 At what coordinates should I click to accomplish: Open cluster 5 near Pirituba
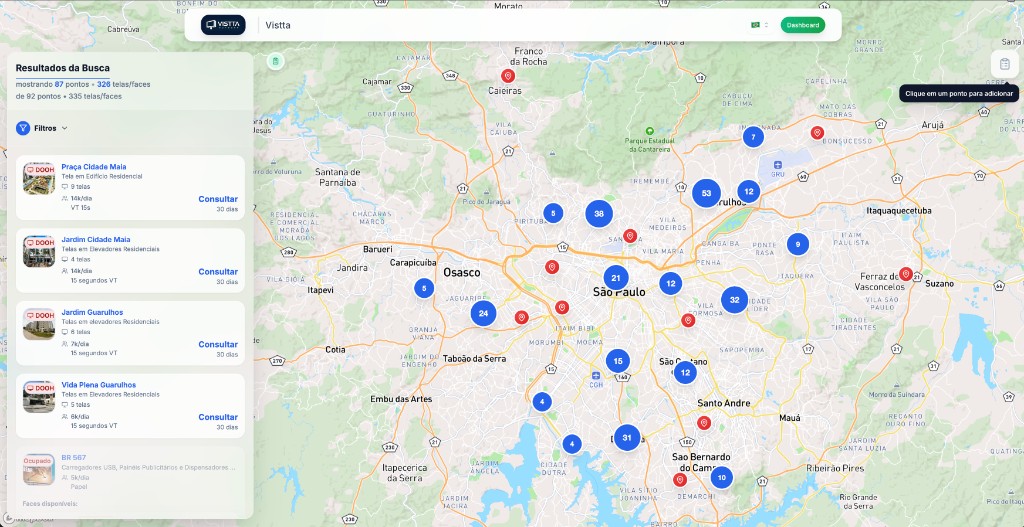tap(553, 213)
